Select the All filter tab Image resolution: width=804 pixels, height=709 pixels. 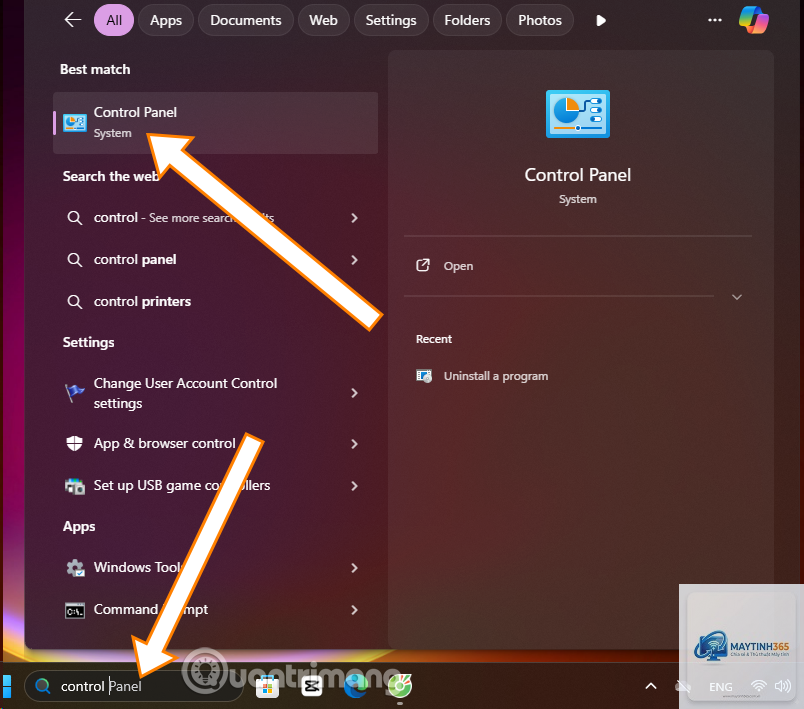coord(114,20)
